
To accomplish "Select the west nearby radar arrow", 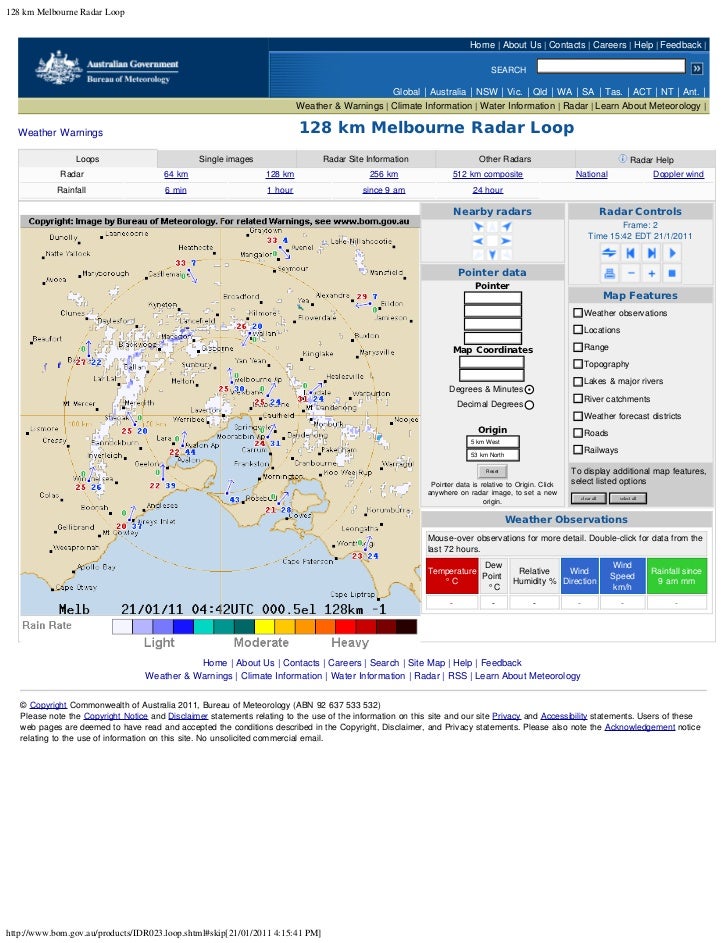I will click(479, 241).
